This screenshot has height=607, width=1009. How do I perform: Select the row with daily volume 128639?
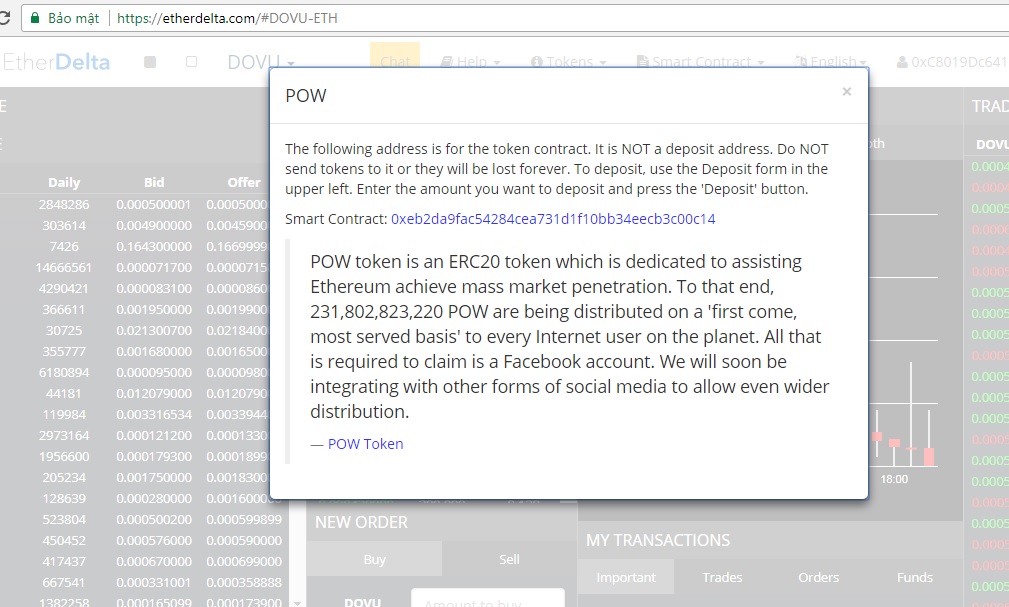(142, 499)
